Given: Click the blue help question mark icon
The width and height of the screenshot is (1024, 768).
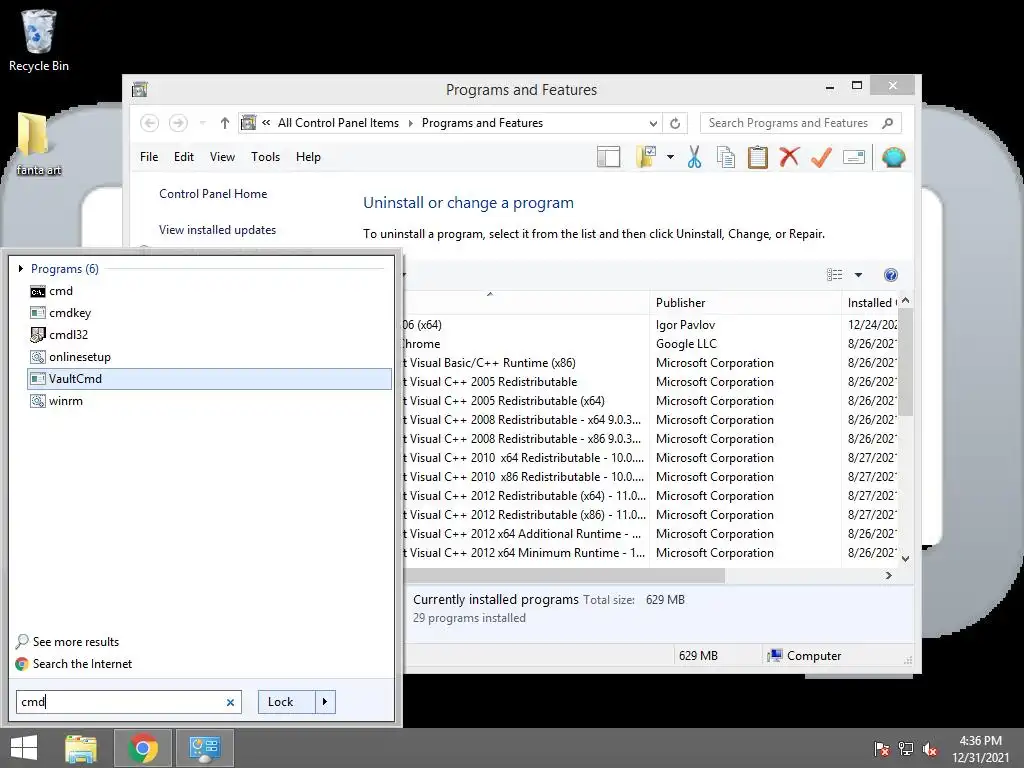Looking at the screenshot, I should tap(890, 275).
